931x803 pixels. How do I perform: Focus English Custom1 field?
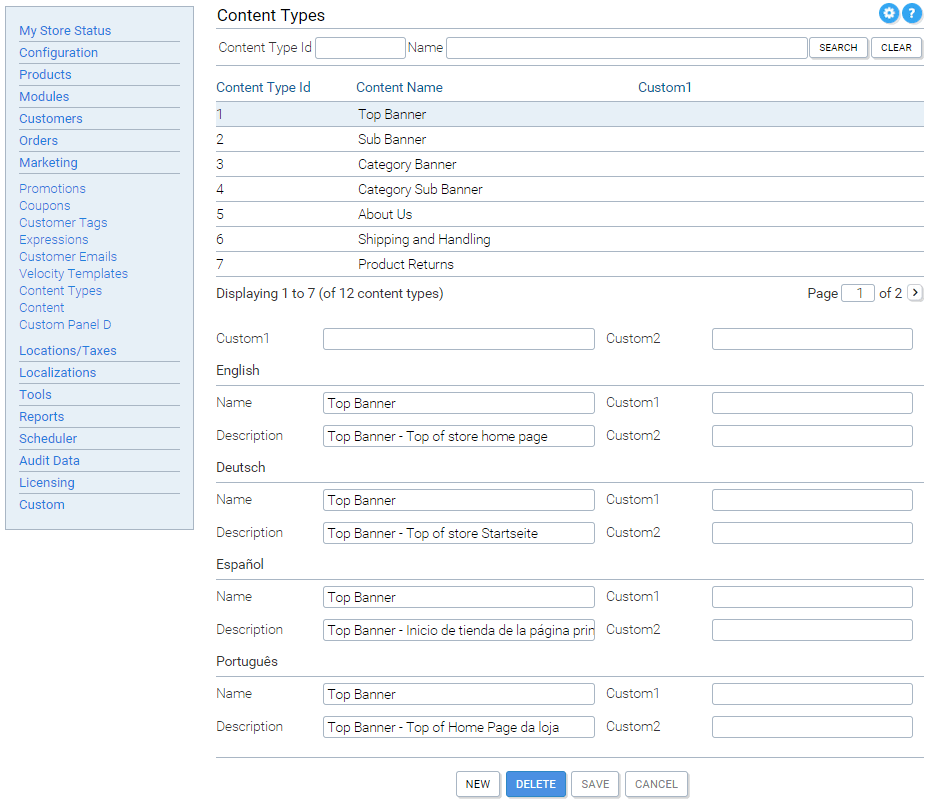(x=812, y=403)
